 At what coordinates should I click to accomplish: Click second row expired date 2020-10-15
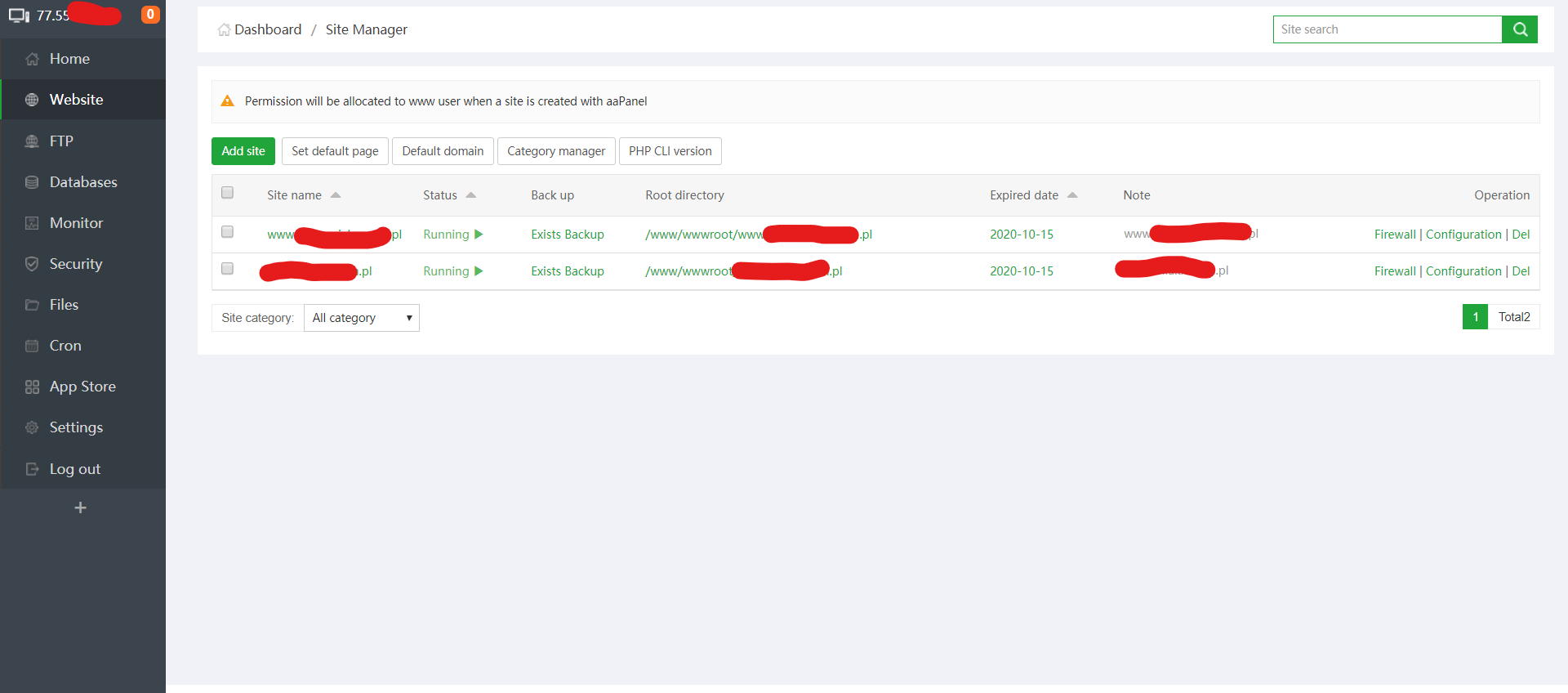[x=1022, y=271]
